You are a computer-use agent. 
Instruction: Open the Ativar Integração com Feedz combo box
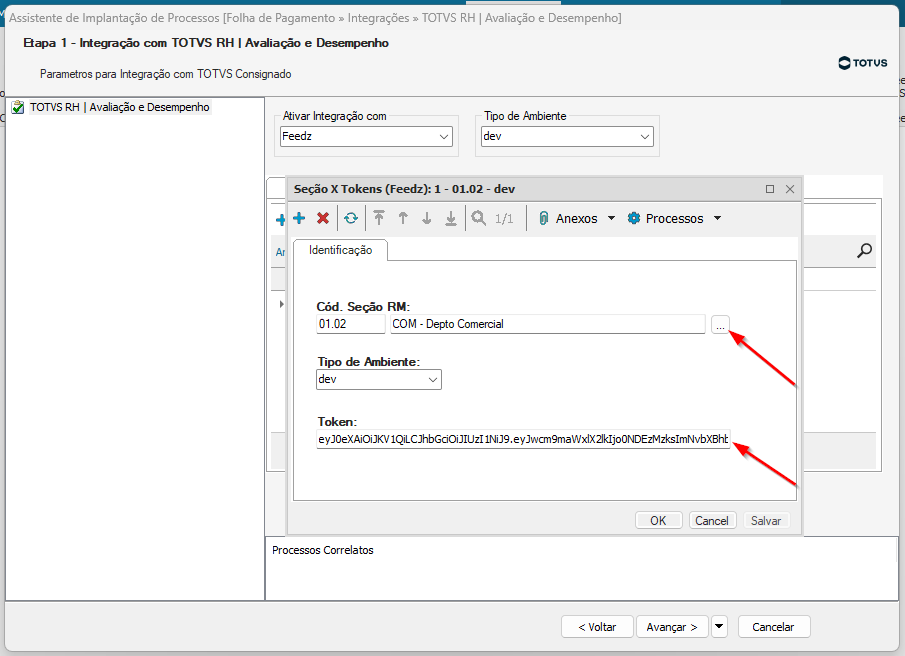366,137
